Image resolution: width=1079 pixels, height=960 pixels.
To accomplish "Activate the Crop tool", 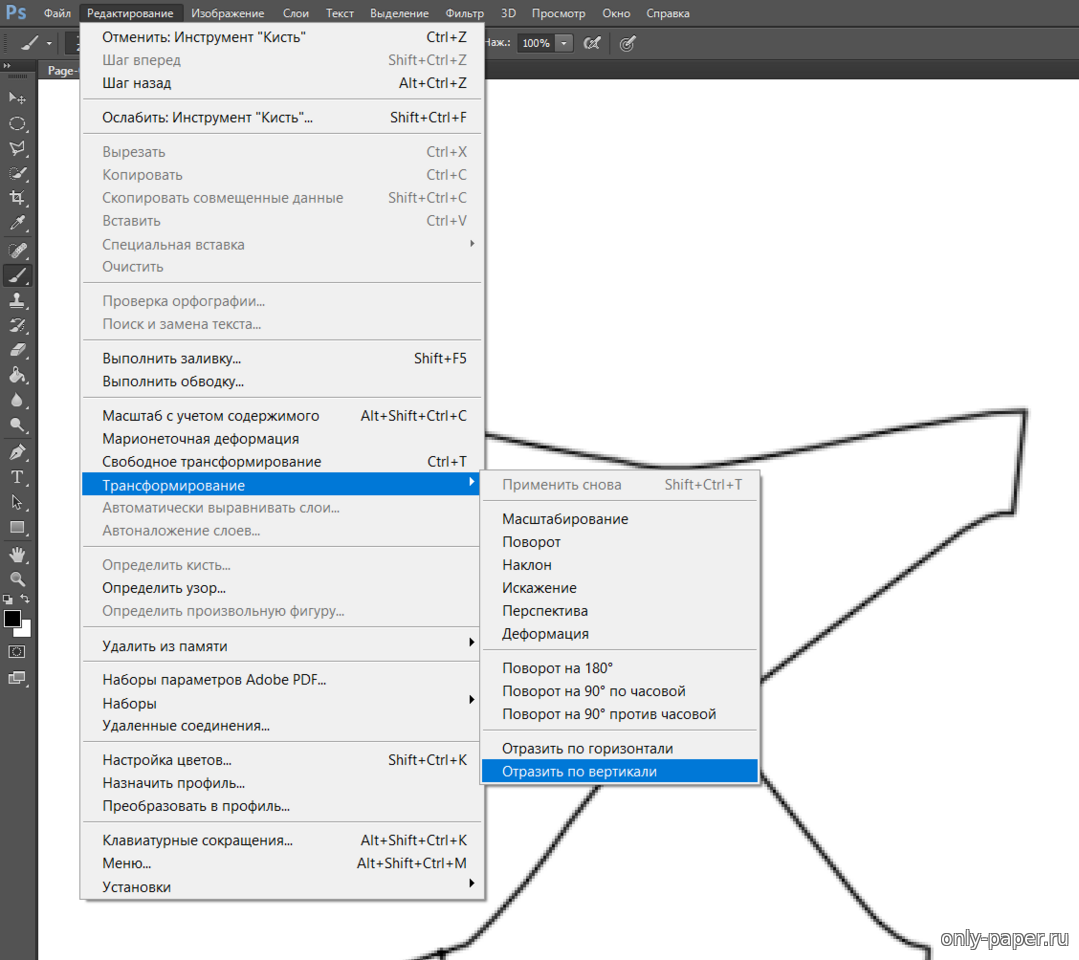I will (x=18, y=198).
